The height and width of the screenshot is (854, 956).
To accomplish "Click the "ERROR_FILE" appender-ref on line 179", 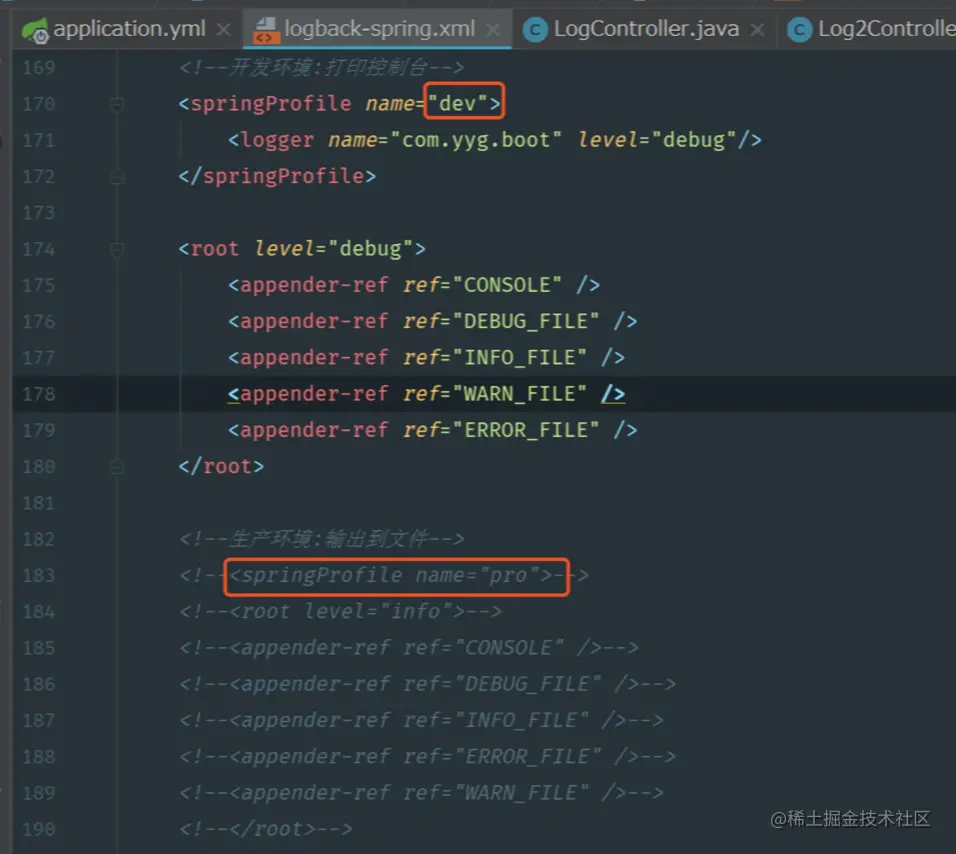I will tap(433, 430).
